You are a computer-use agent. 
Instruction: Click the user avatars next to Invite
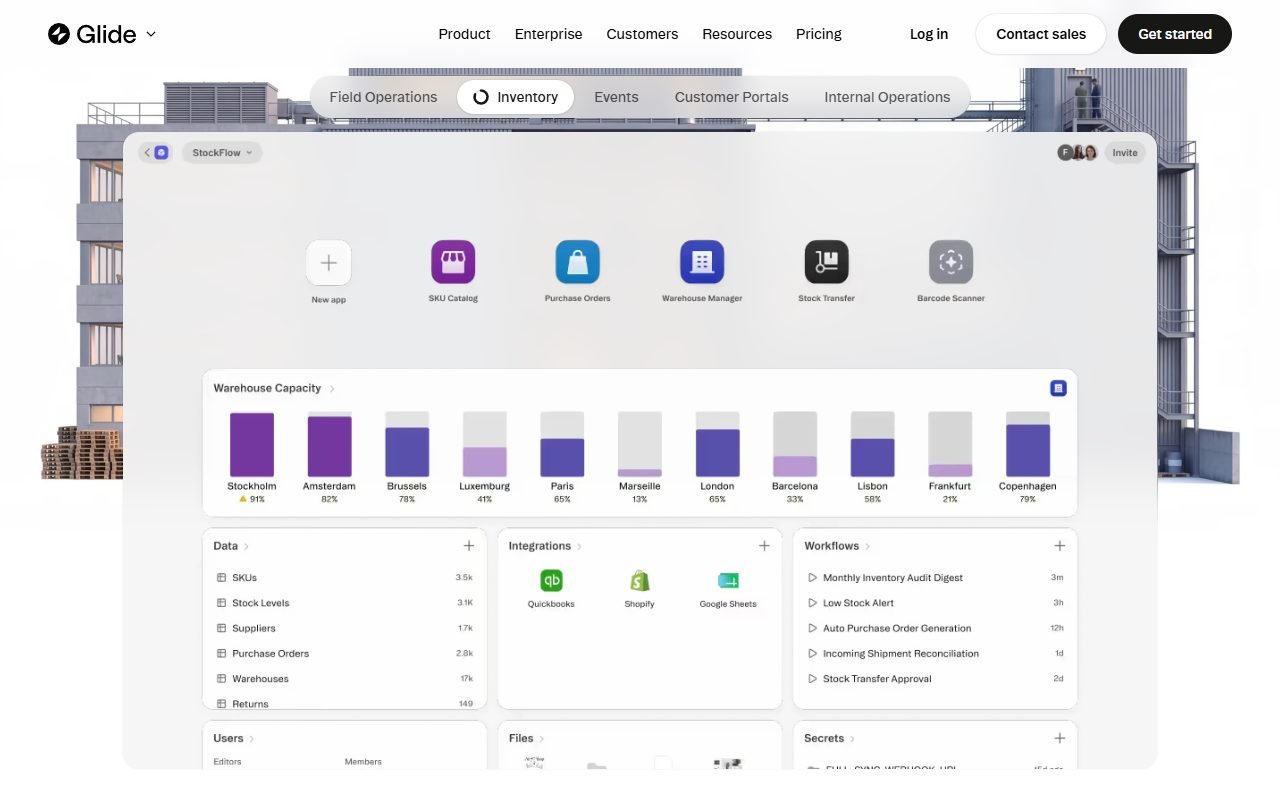tap(1078, 152)
